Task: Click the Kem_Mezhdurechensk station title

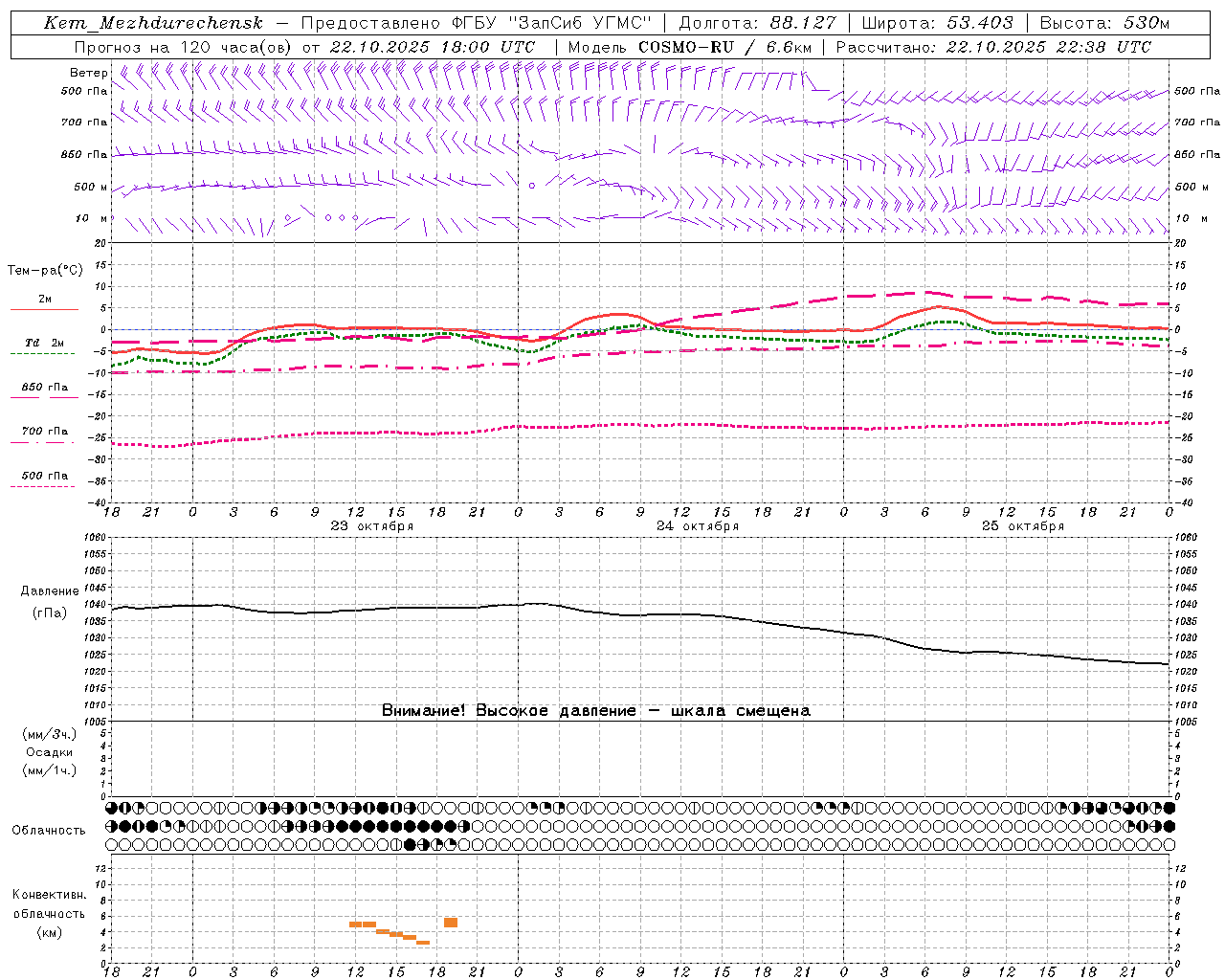Action: (x=153, y=23)
